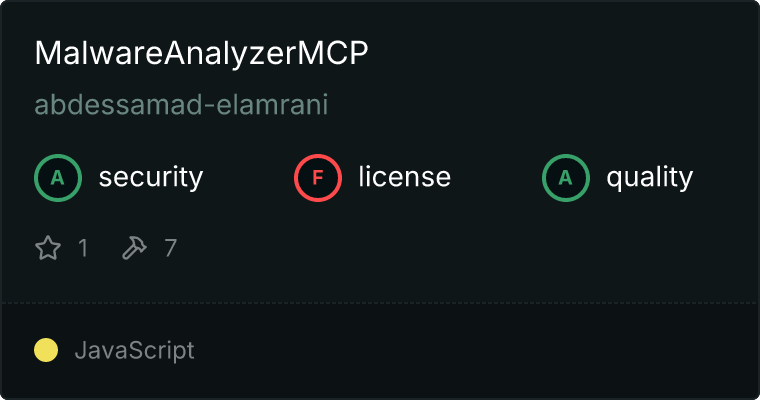
Task: Click the hammer tools icon
Action: (134, 248)
